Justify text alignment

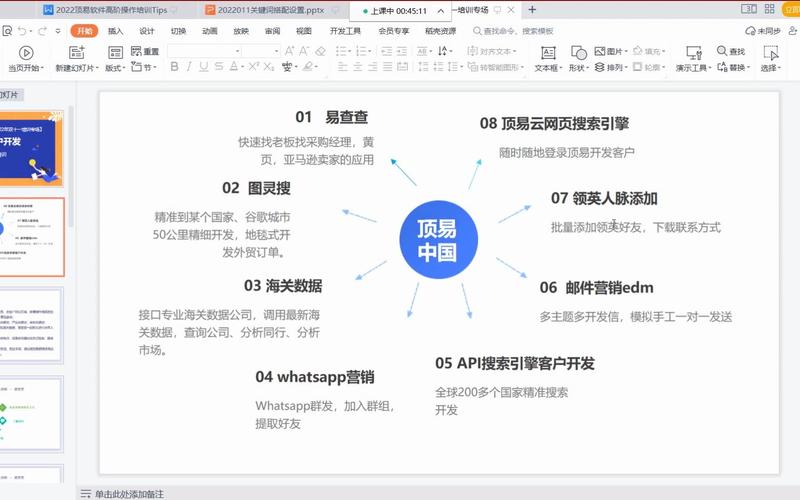(x=388, y=67)
